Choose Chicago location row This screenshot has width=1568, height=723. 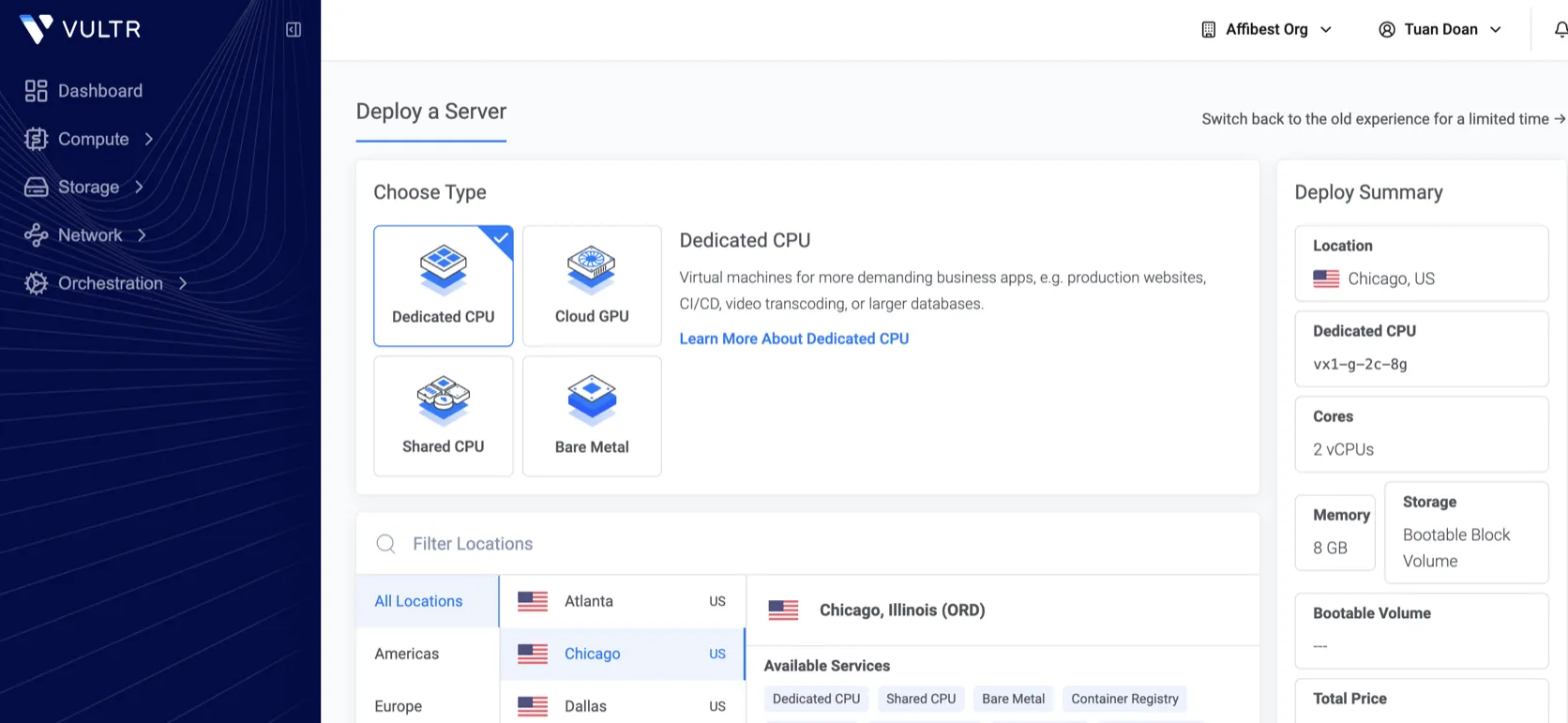pyautogui.click(x=623, y=654)
